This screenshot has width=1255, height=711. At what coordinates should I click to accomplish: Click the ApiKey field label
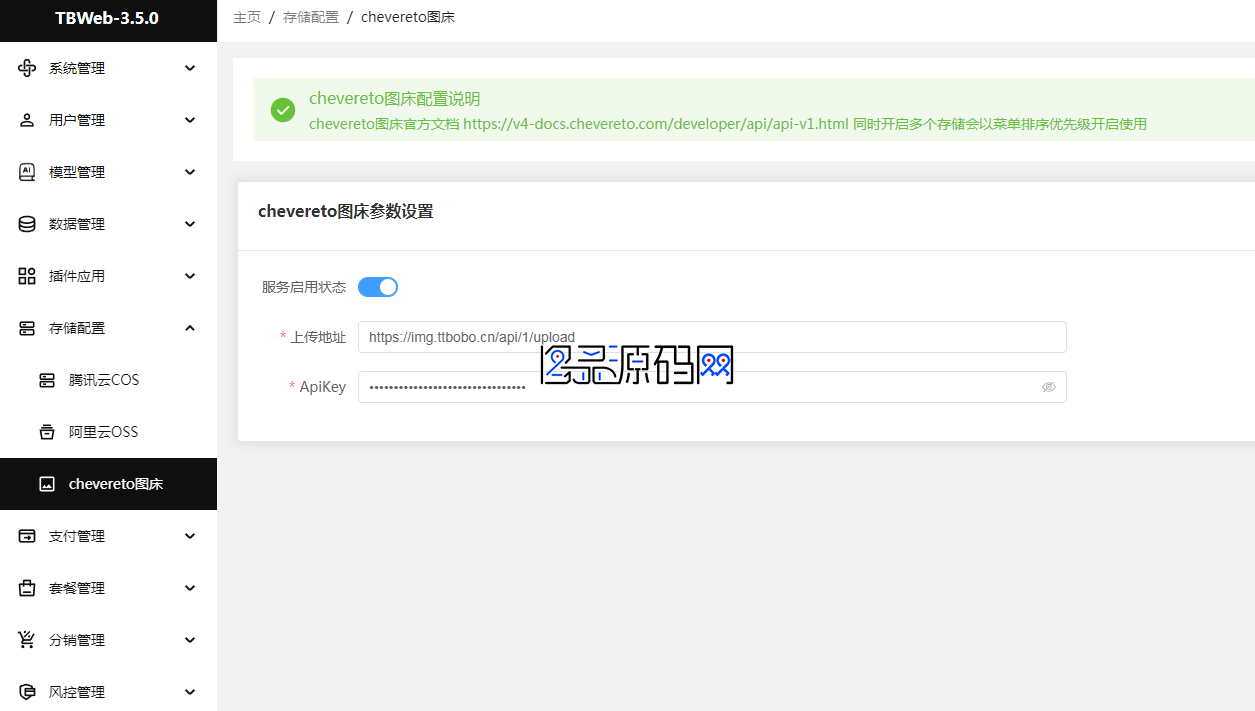click(x=323, y=387)
